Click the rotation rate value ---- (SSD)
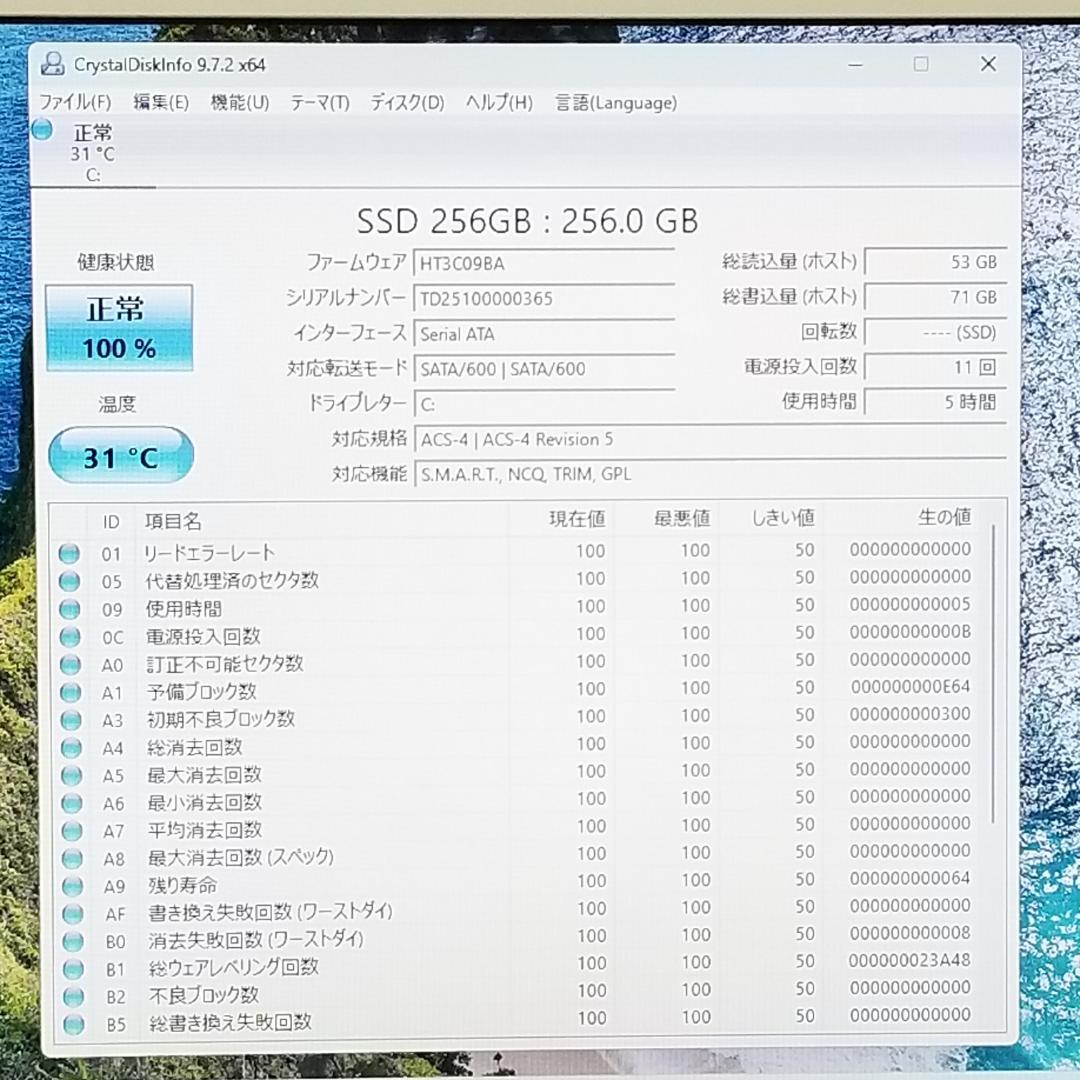 935,333
